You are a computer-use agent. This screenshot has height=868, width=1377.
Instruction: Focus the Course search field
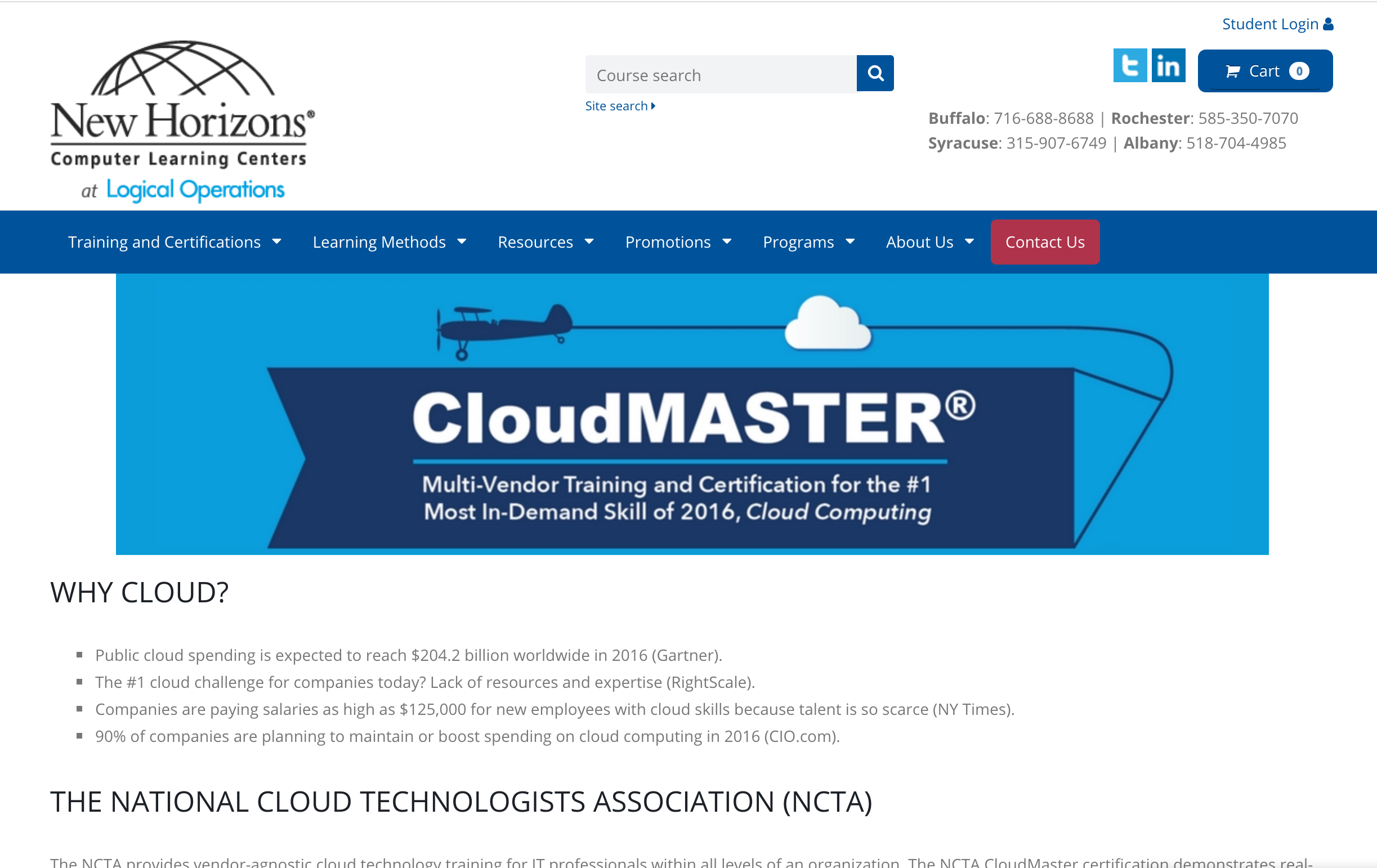[x=721, y=74]
